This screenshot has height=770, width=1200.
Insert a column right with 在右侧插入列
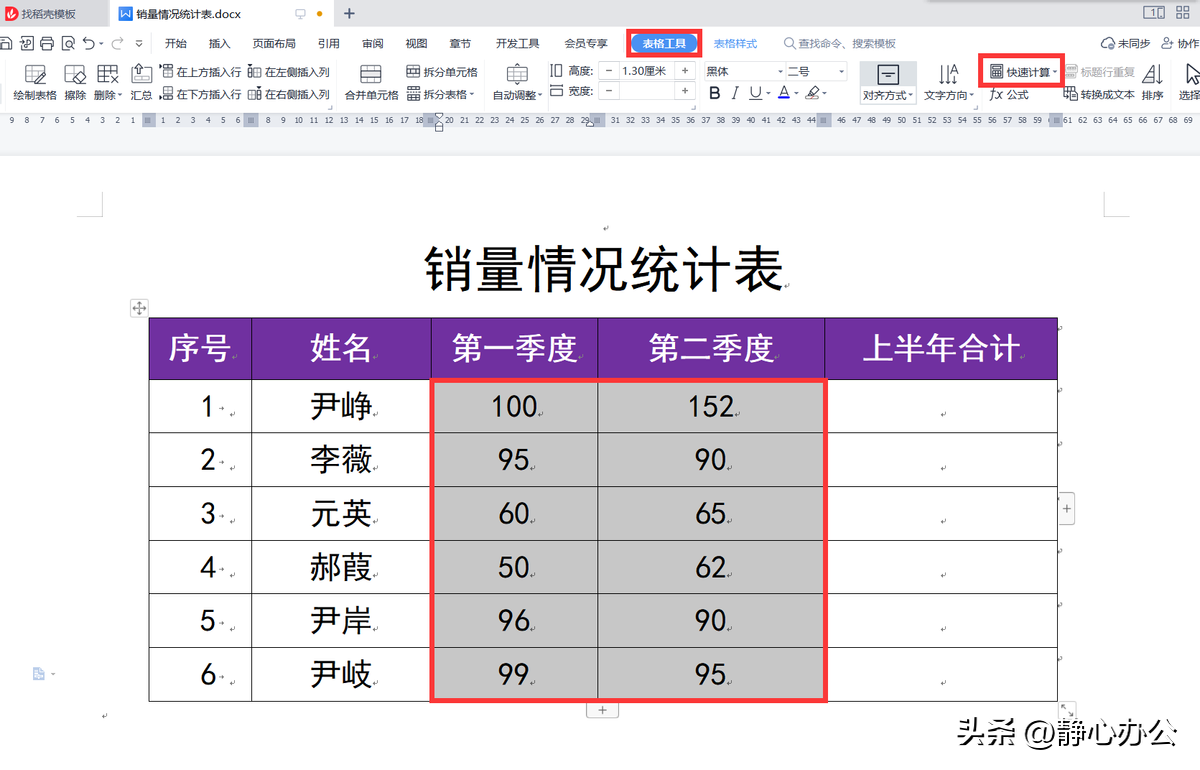coord(289,94)
